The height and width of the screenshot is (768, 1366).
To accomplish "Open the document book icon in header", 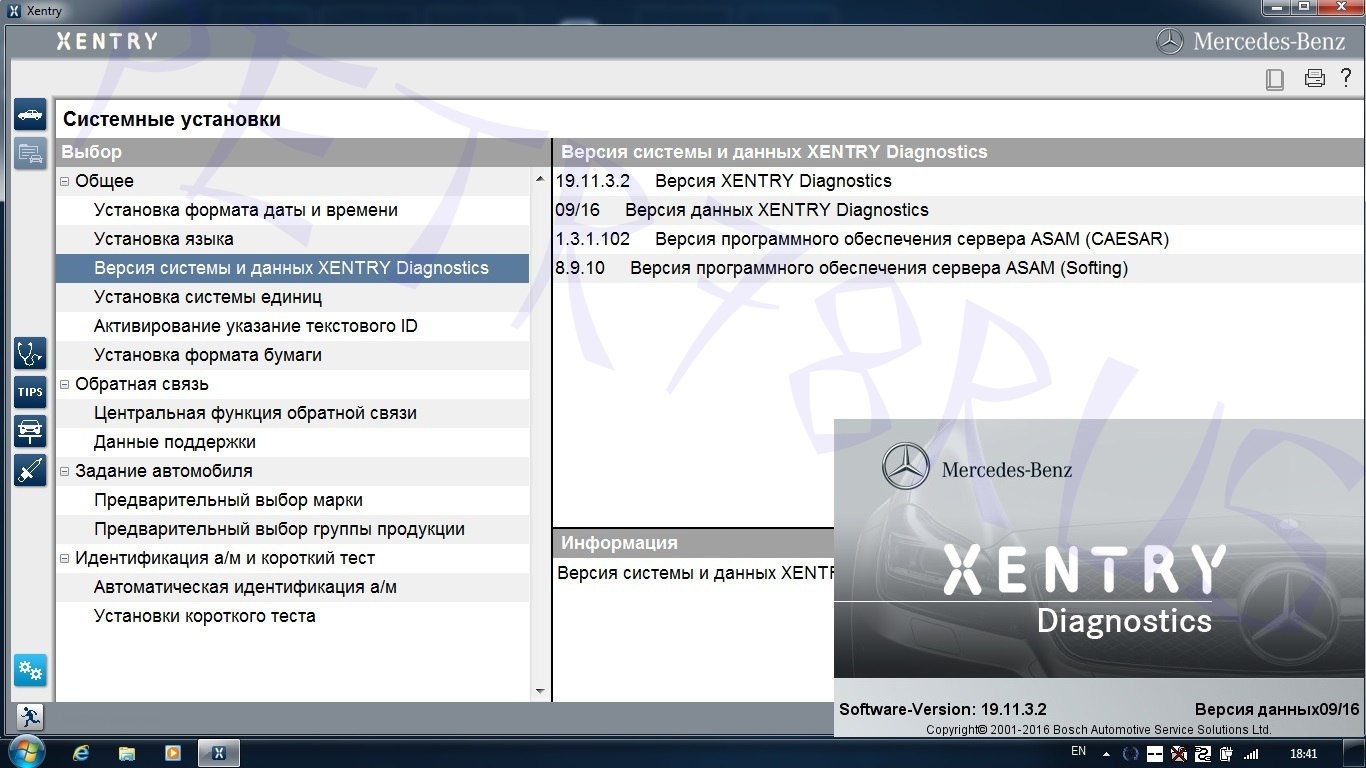I will click(1275, 79).
